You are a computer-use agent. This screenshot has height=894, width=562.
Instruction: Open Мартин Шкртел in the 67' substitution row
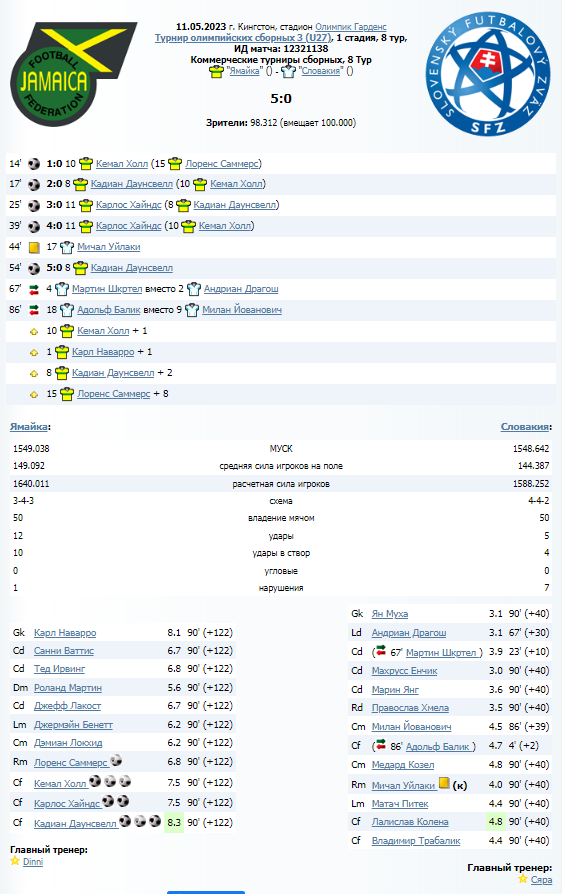point(107,289)
